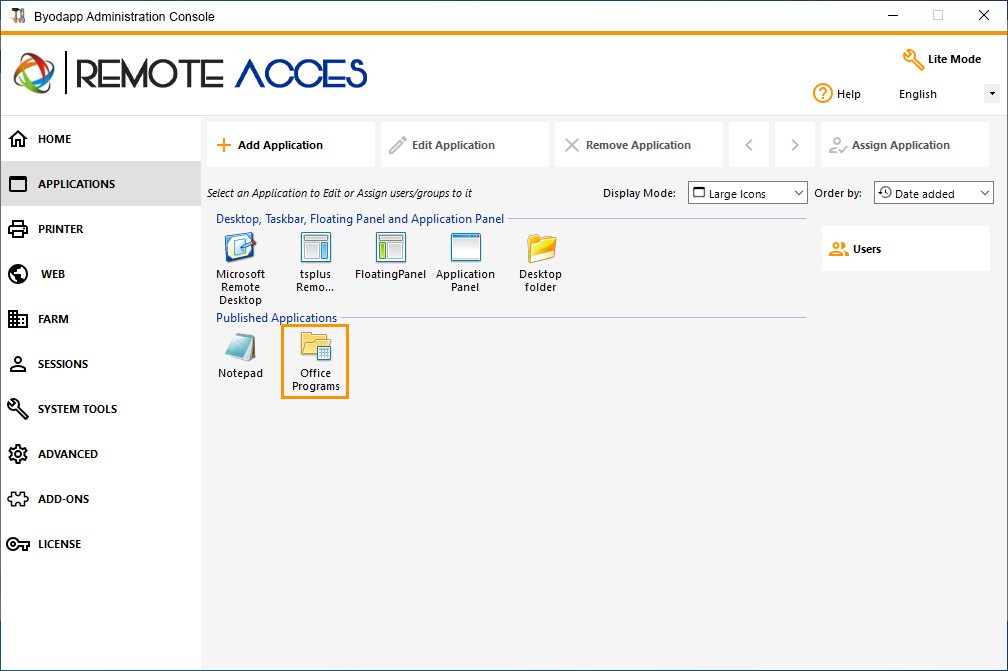Click the Desktop, Taskbar, Floating Panel group header

tap(360, 219)
